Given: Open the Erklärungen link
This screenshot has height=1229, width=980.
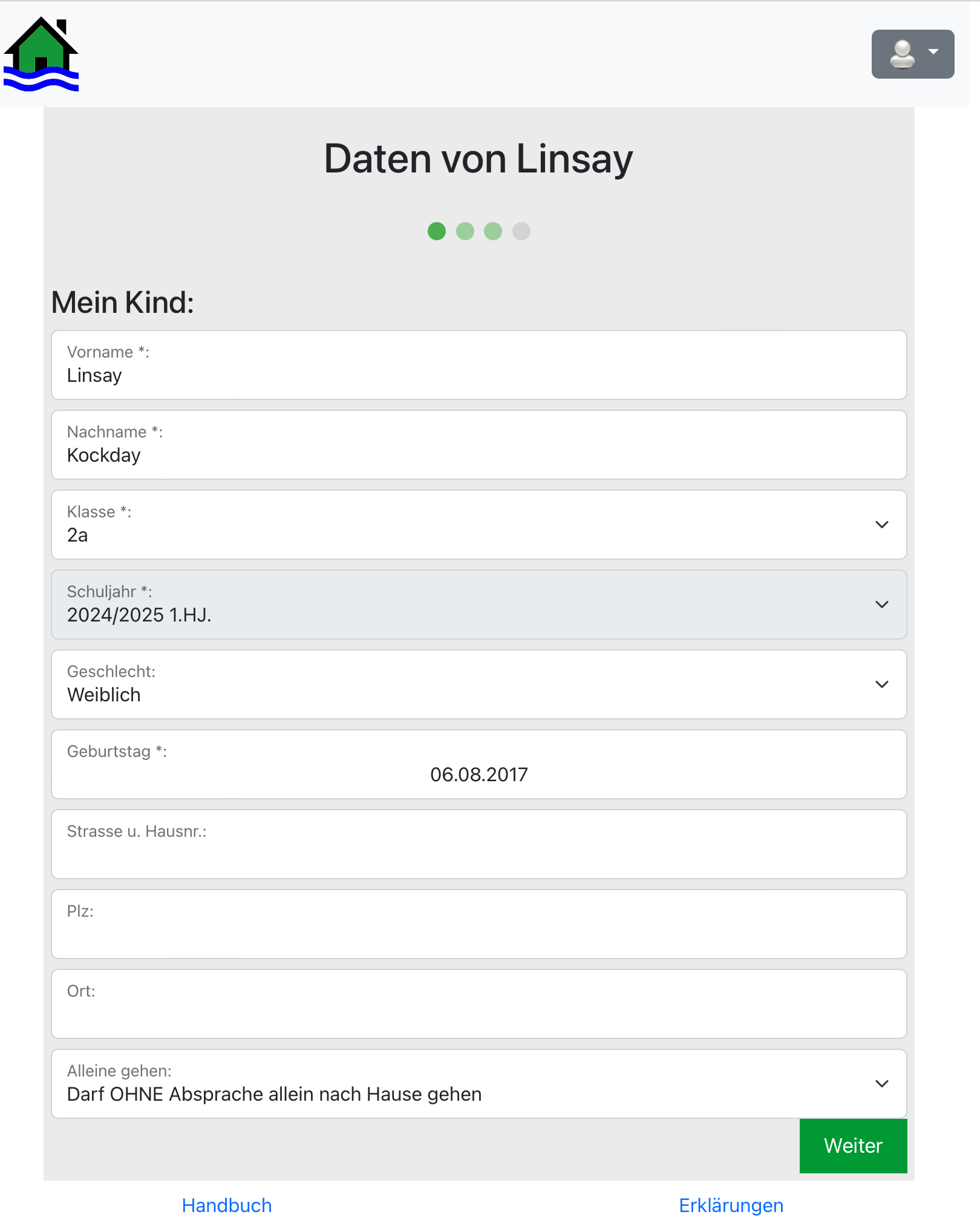Looking at the screenshot, I should tap(731, 1205).
